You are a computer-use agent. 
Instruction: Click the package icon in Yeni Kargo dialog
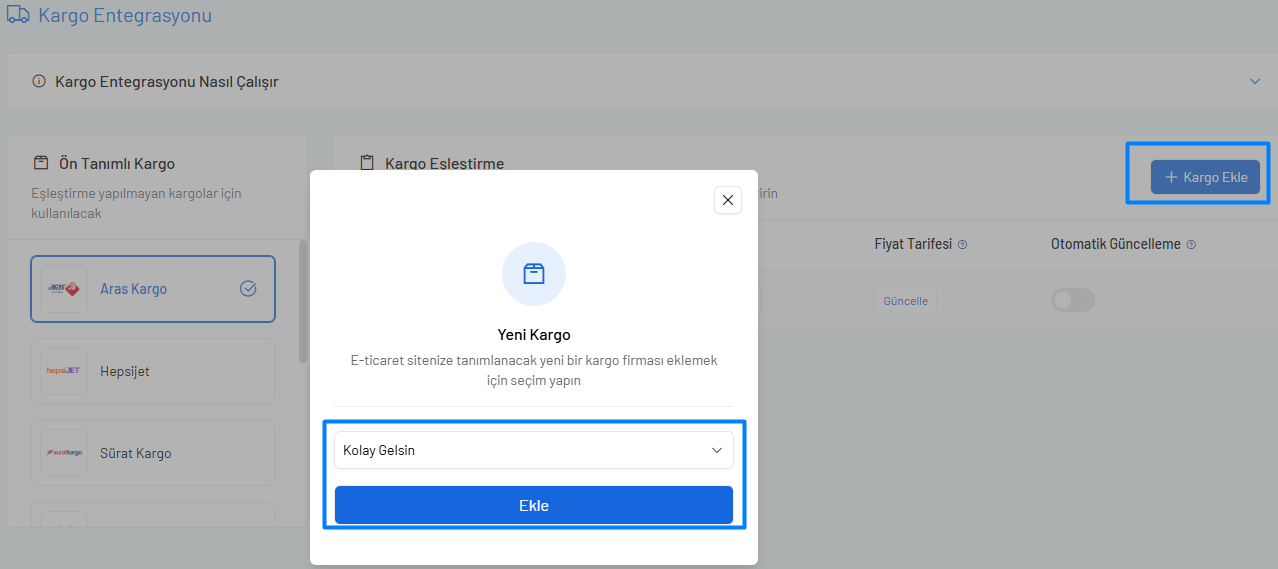(x=534, y=274)
